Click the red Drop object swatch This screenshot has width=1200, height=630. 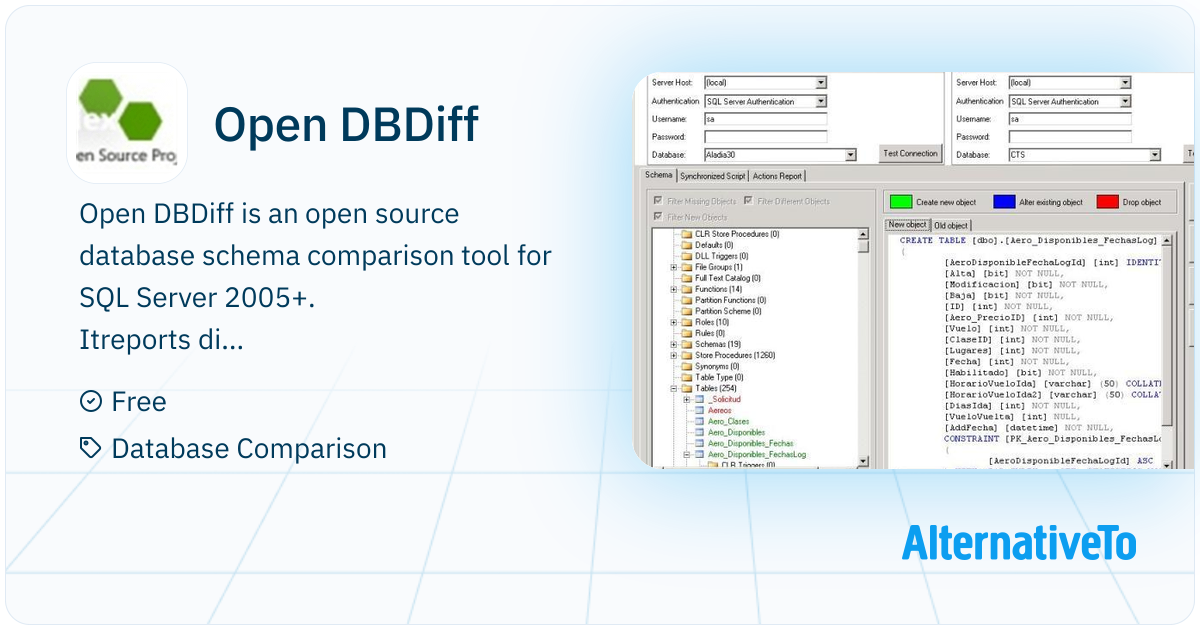(1107, 202)
